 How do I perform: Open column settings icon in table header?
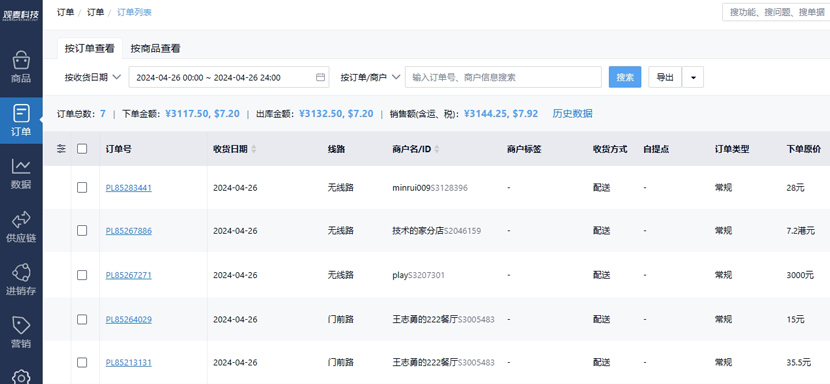[x=61, y=149]
